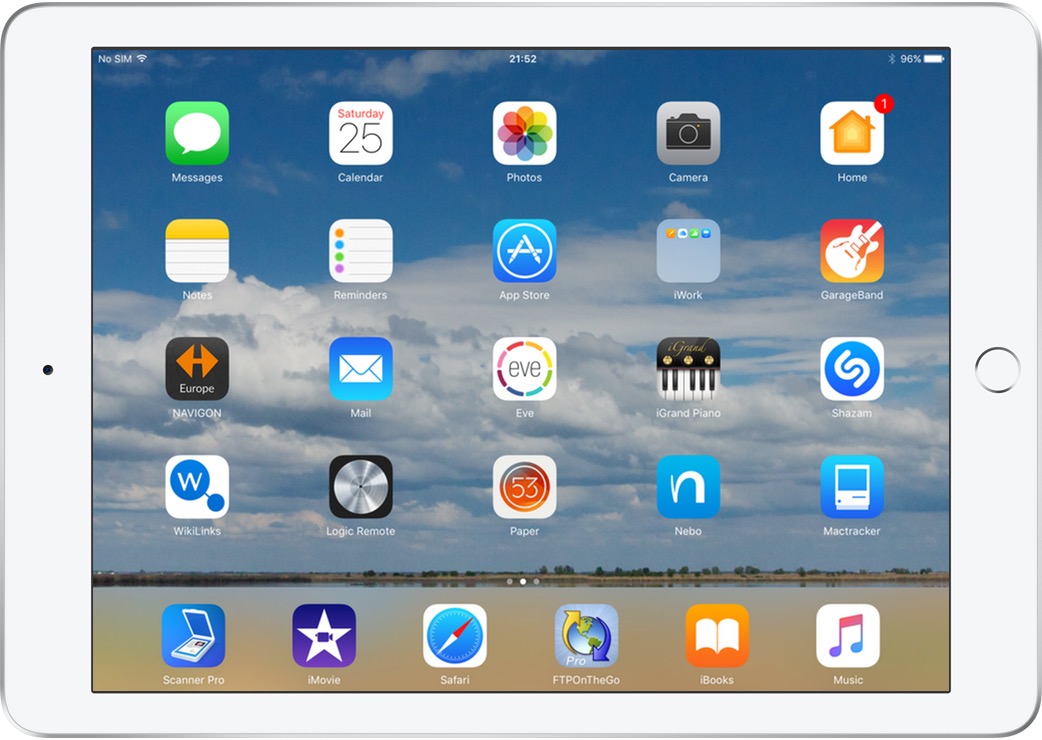The image size is (1042, 740).
Task: Open the Messages app
Action: tap(197, 133)
